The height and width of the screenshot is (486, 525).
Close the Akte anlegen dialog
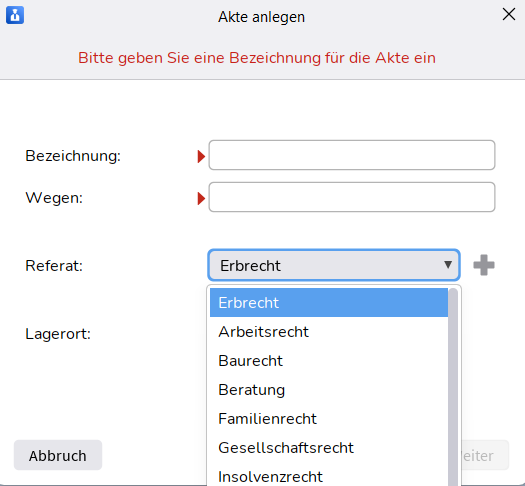pyautogui.click(x=509, y=14)
